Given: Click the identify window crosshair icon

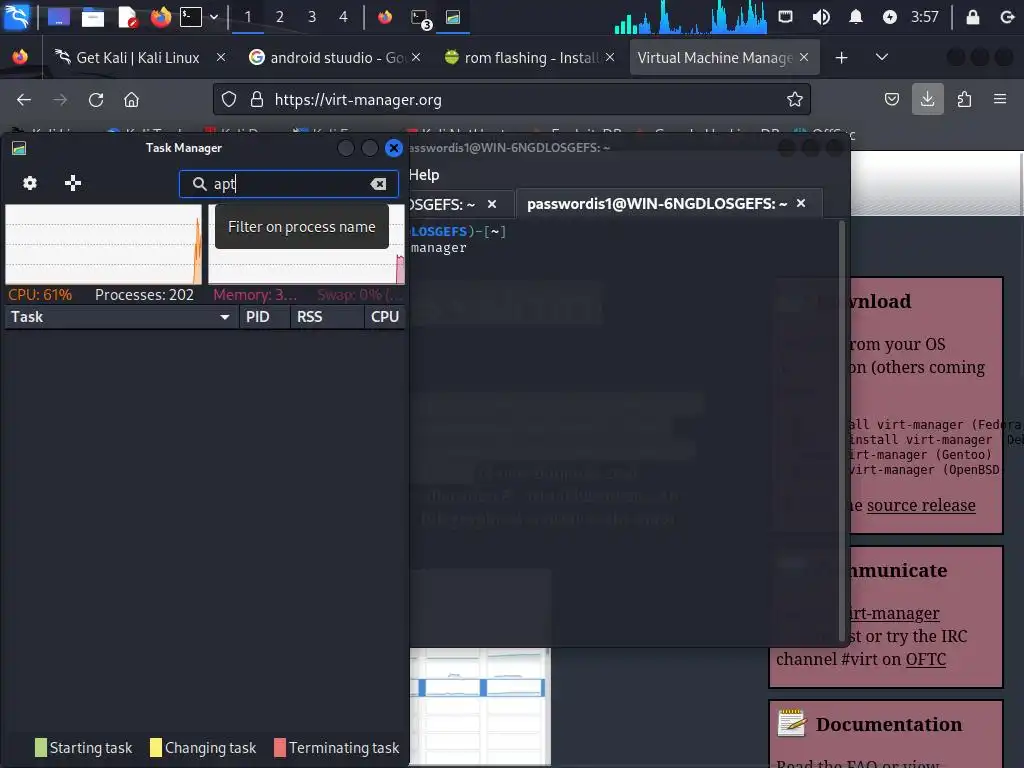Looking at the screenshot, I should point(72,184).
